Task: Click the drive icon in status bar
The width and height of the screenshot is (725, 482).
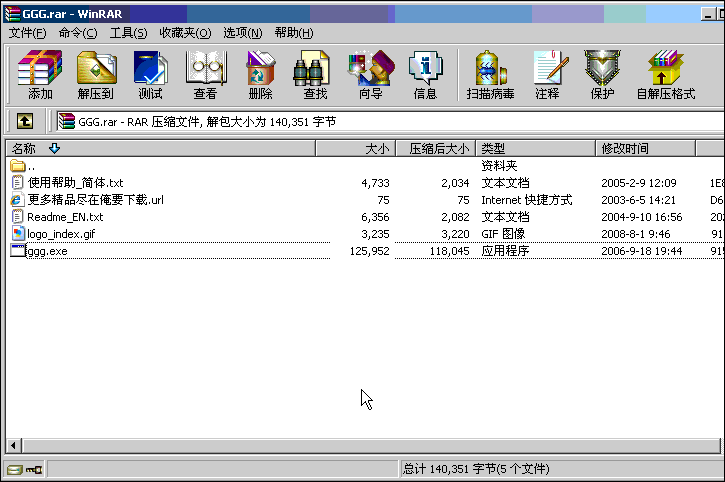Action: (x=14, y=470)
